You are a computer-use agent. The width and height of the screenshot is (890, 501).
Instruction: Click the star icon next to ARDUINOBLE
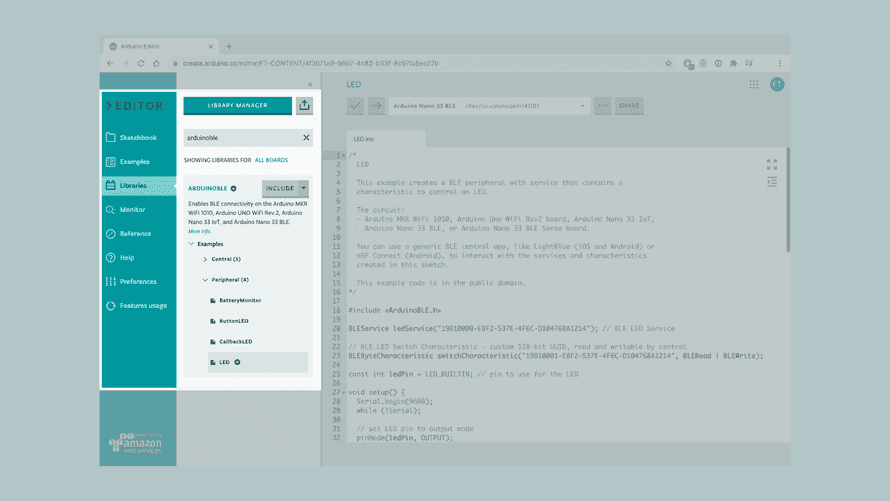pos(233,188)
